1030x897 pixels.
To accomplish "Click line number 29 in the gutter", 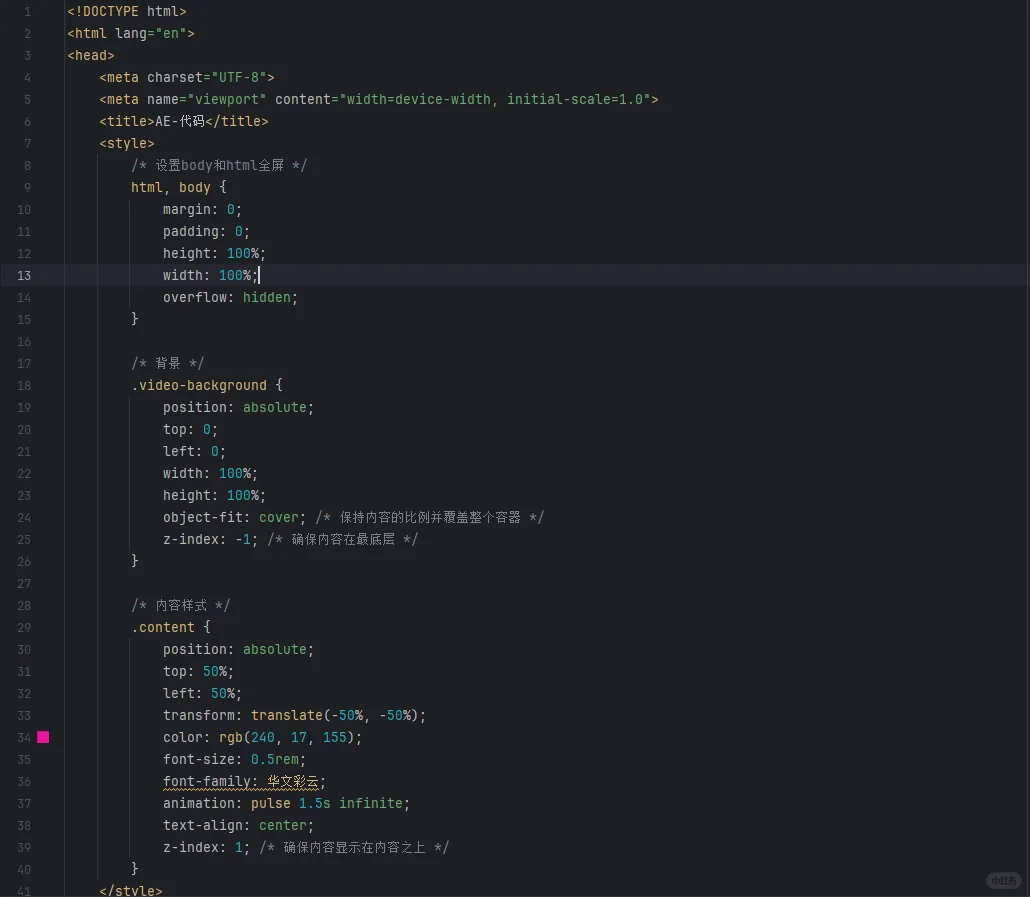I will click(24, 628).
